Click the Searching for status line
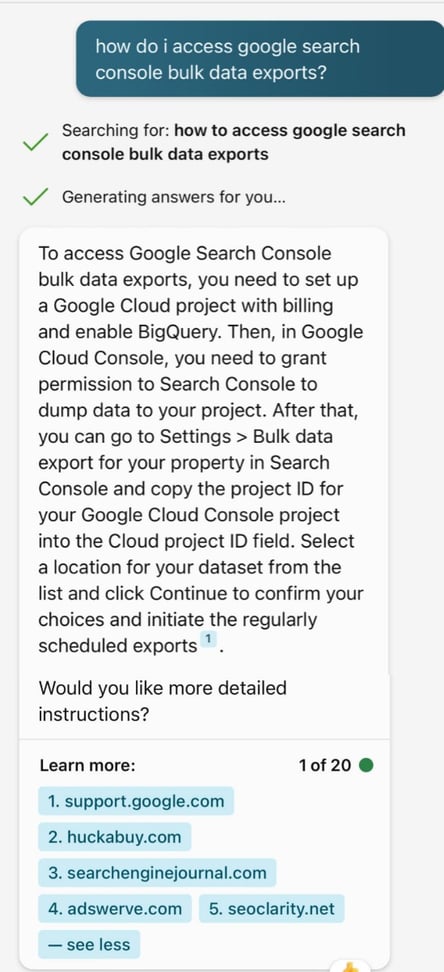This screenshot has width=444, height=972. click(x=233, y=142)
